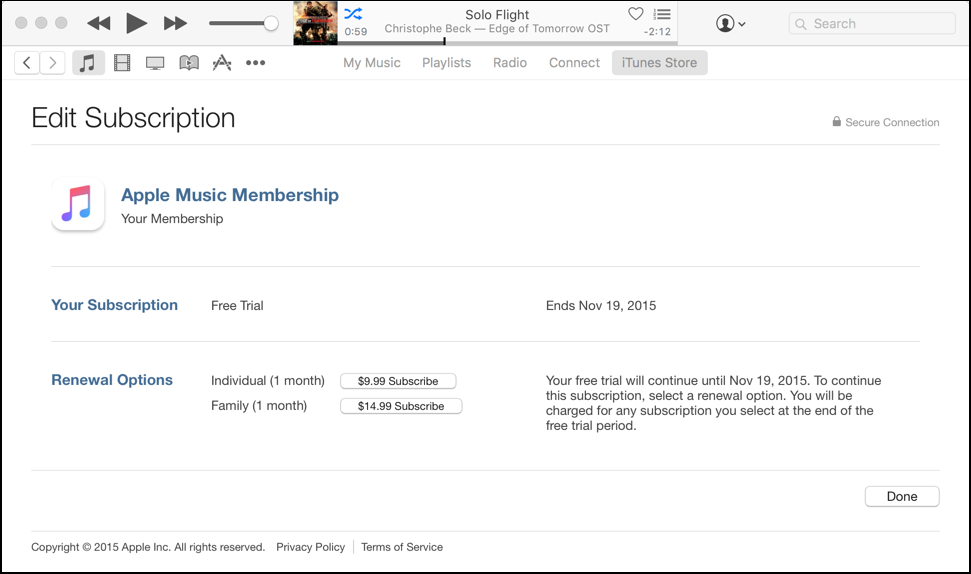Subscribe to Individual plan for $9.99

coord(398,381)
